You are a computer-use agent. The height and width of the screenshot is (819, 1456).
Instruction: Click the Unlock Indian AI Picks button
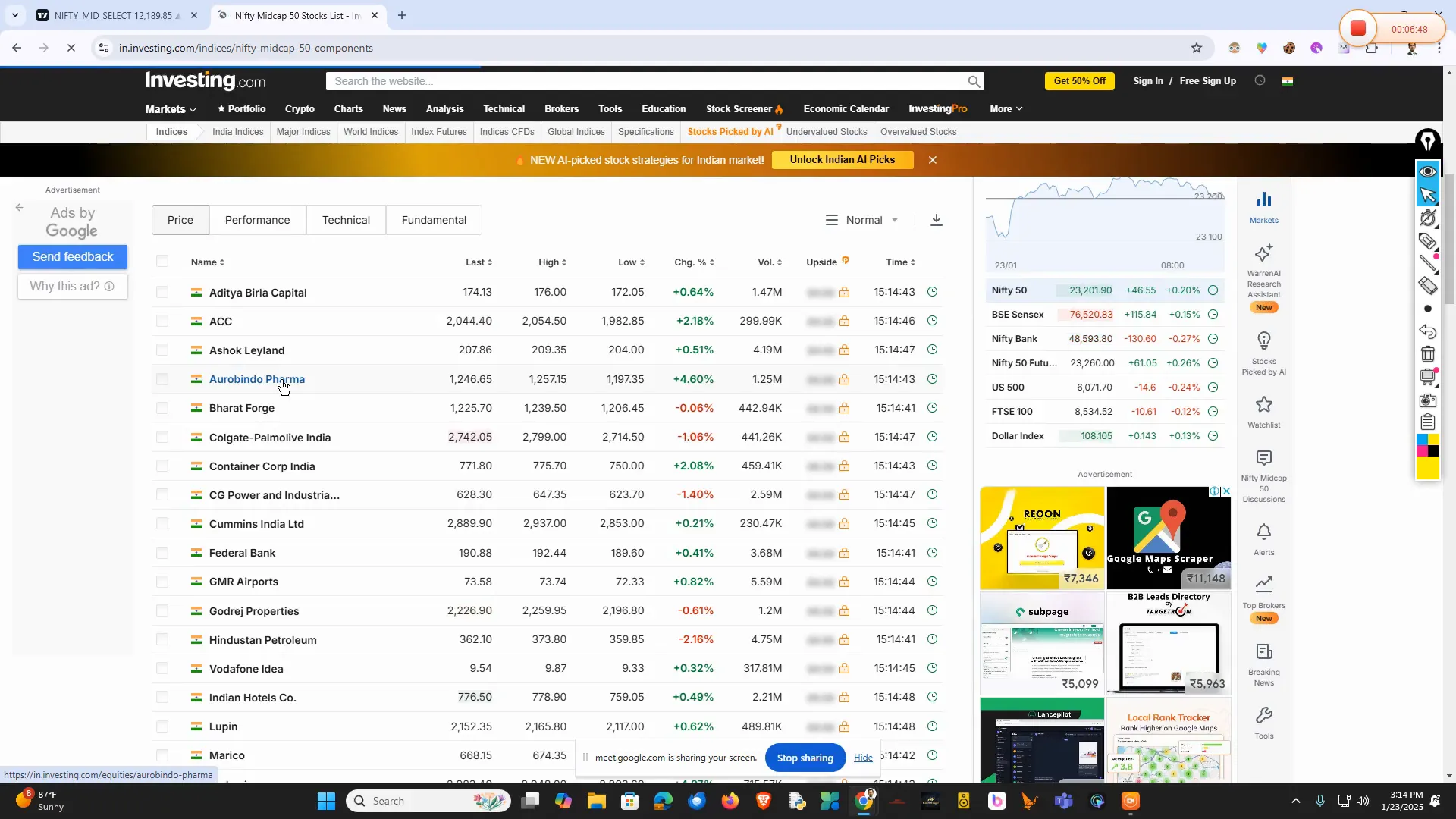click(842, 160)
